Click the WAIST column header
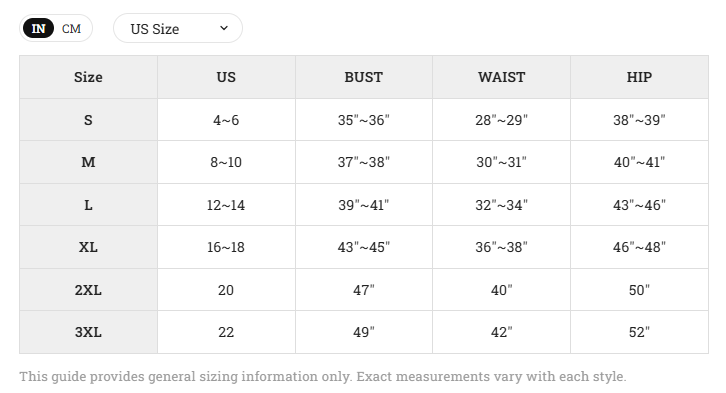 [501, 77]
